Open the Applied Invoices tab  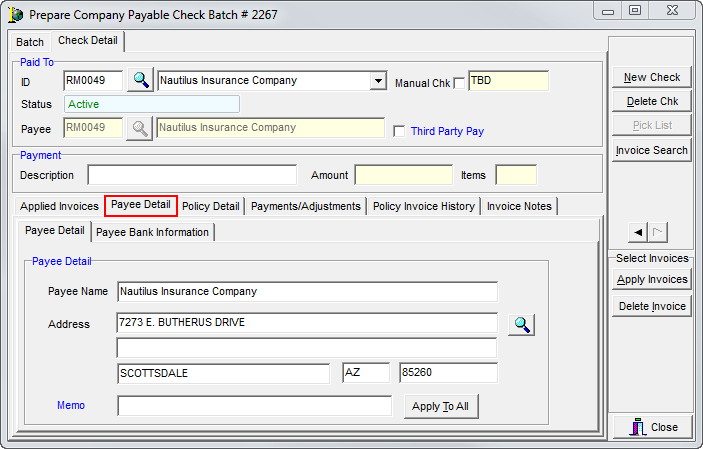[x=60, y=206]
